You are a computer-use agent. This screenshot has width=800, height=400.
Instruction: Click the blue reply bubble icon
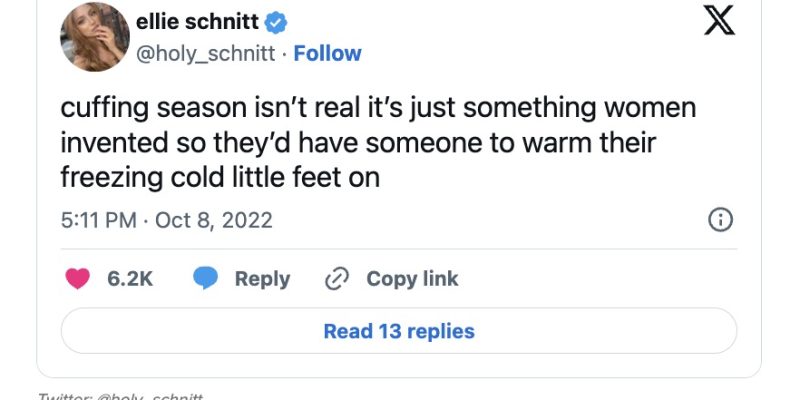205,279
